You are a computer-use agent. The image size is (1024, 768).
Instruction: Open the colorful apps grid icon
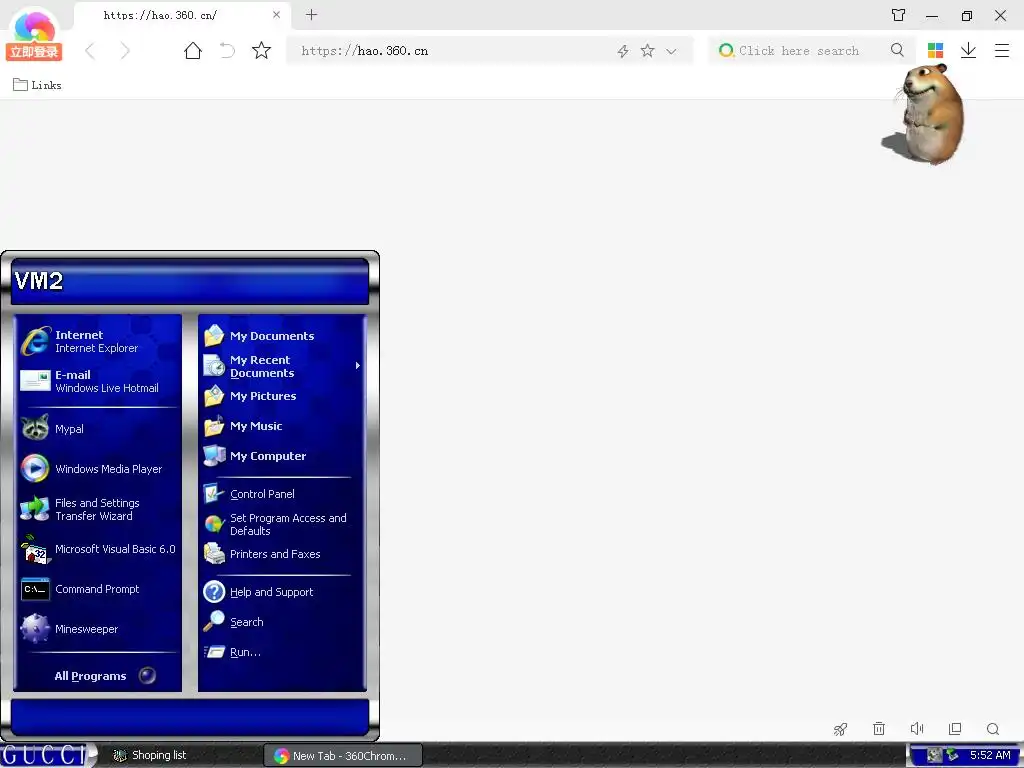(x=935, y=50)
